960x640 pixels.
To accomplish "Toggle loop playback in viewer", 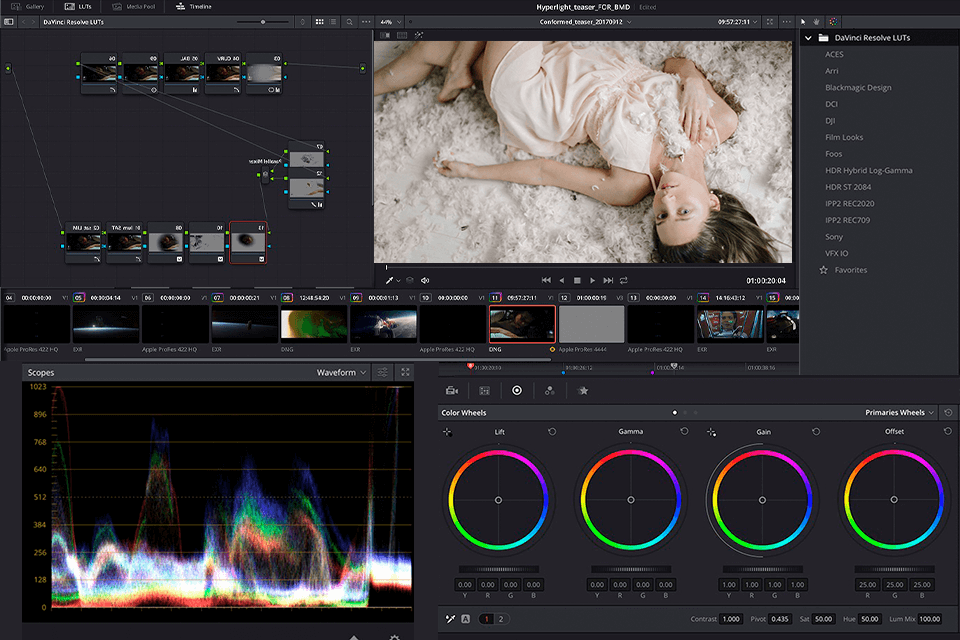I will click(623, 280).
